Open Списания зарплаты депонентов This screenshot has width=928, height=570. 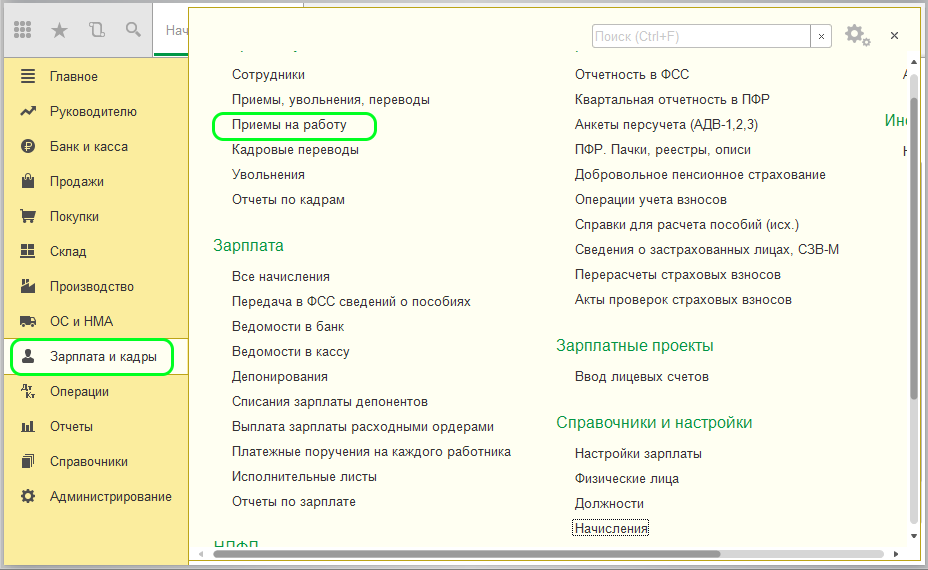coord(330,401)
